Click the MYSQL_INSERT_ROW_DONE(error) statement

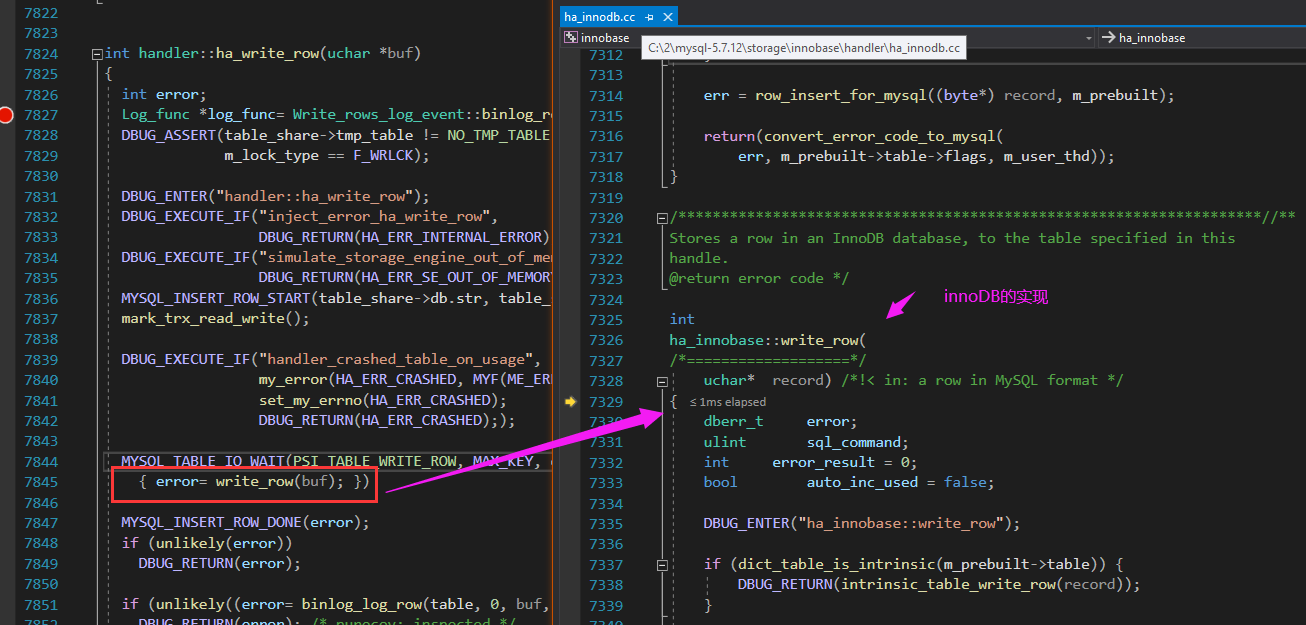tap(245, 522)
